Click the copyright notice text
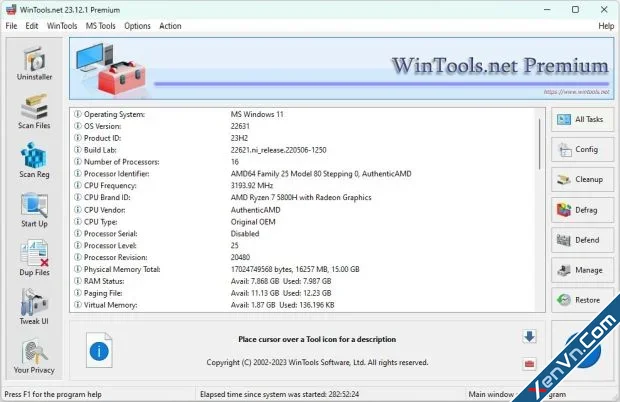The width and height of the screenshot is (620, 402). (x=317, y=362)
